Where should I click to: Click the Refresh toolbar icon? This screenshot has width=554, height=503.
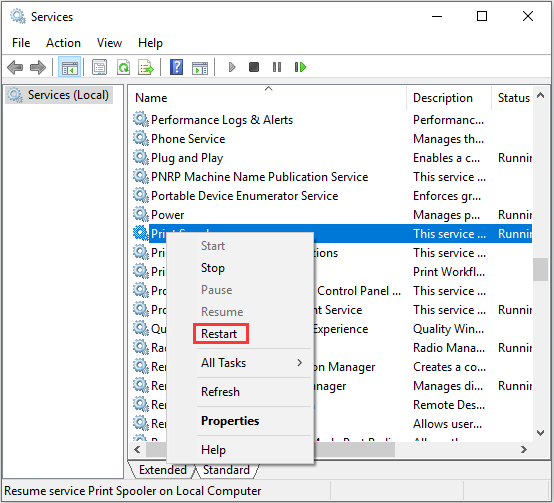[123, 67]
